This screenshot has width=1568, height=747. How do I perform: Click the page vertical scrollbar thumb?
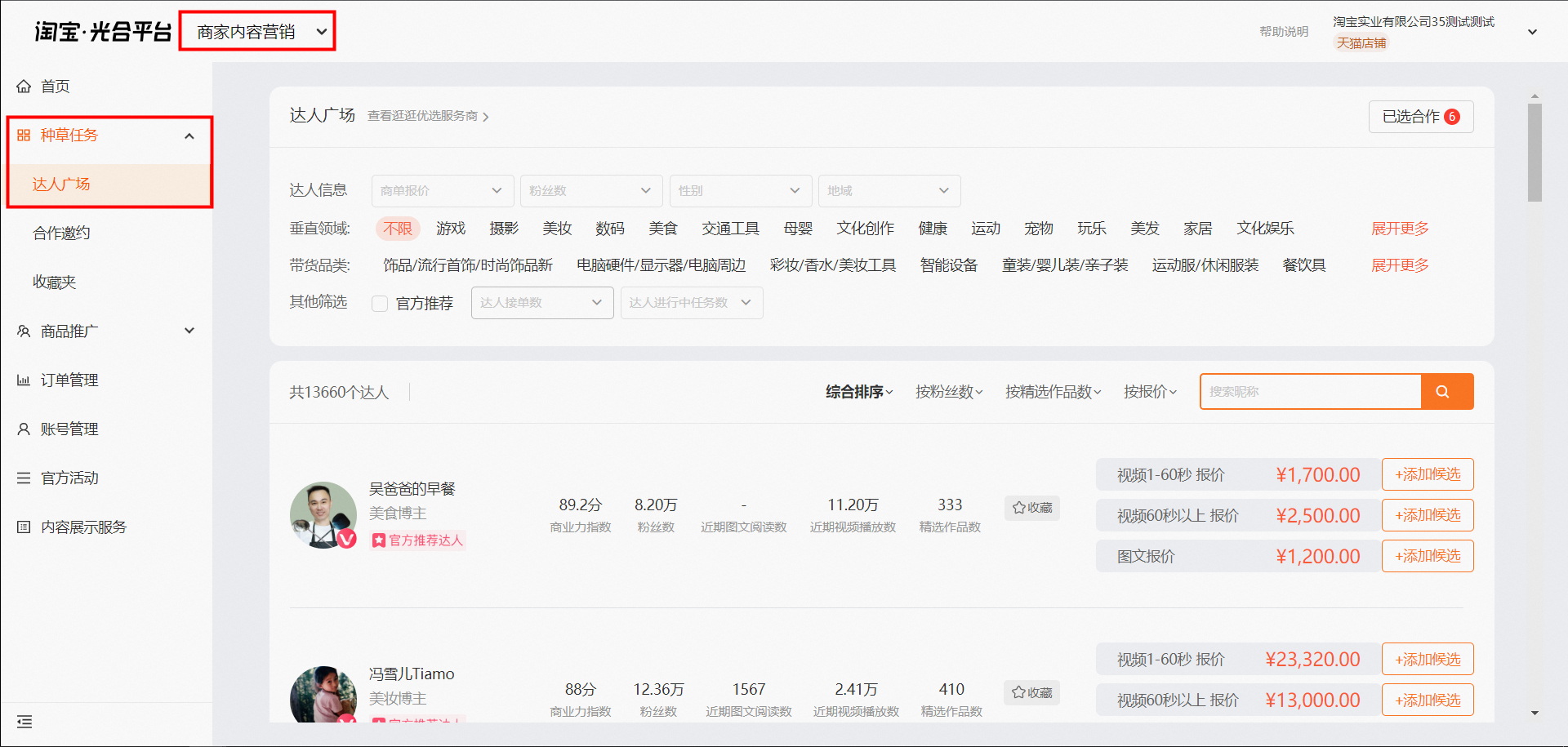[x=1535, y=153]
